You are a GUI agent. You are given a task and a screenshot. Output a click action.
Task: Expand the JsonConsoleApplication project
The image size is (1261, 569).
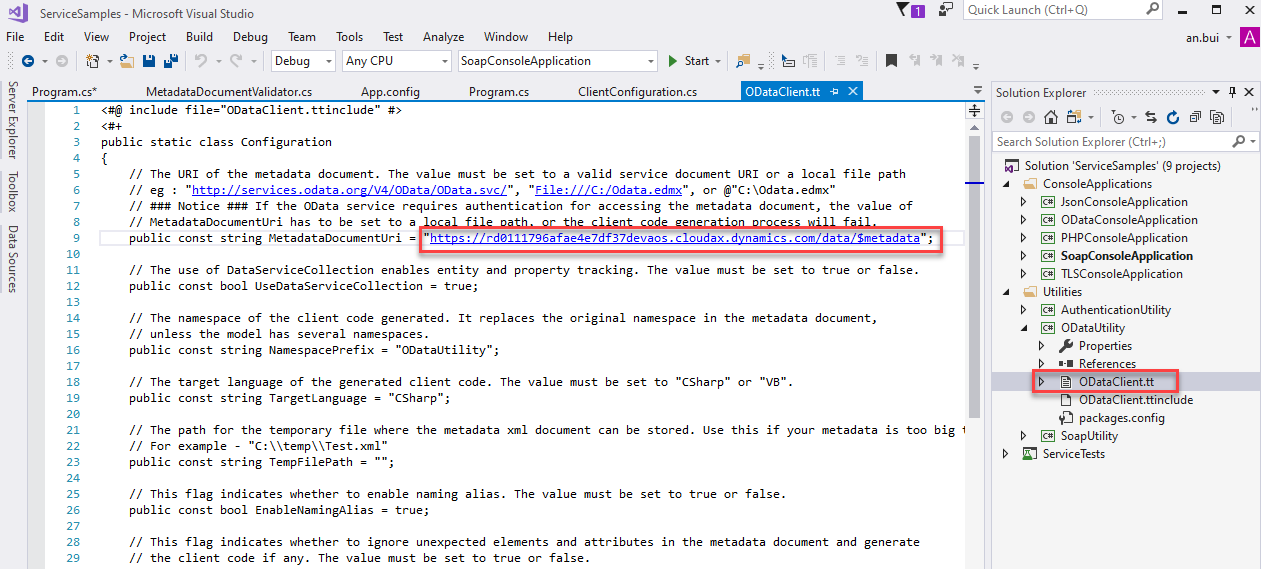(x=1023, y=202)
